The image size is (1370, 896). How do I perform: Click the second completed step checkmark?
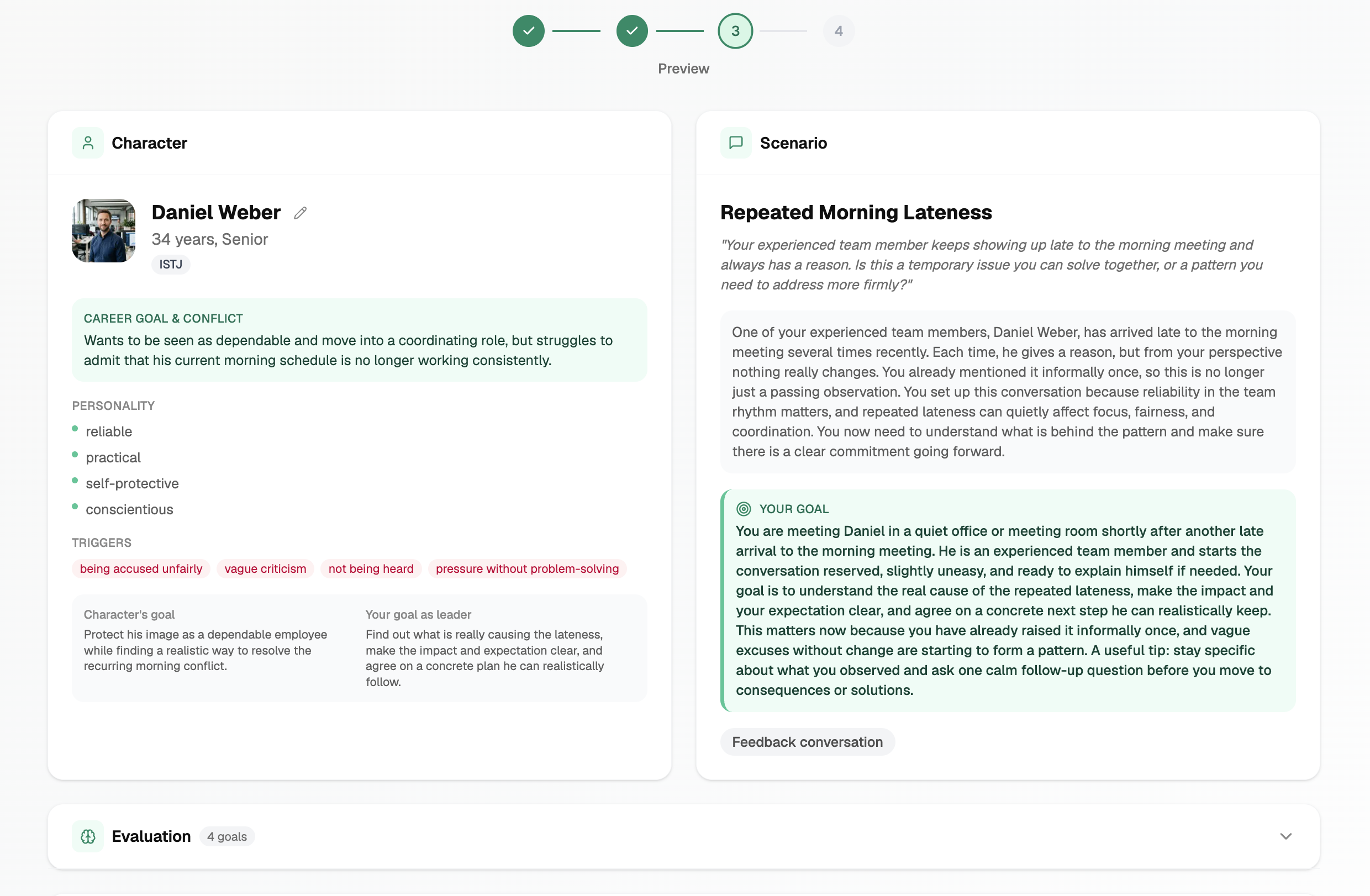click(631, 31)
